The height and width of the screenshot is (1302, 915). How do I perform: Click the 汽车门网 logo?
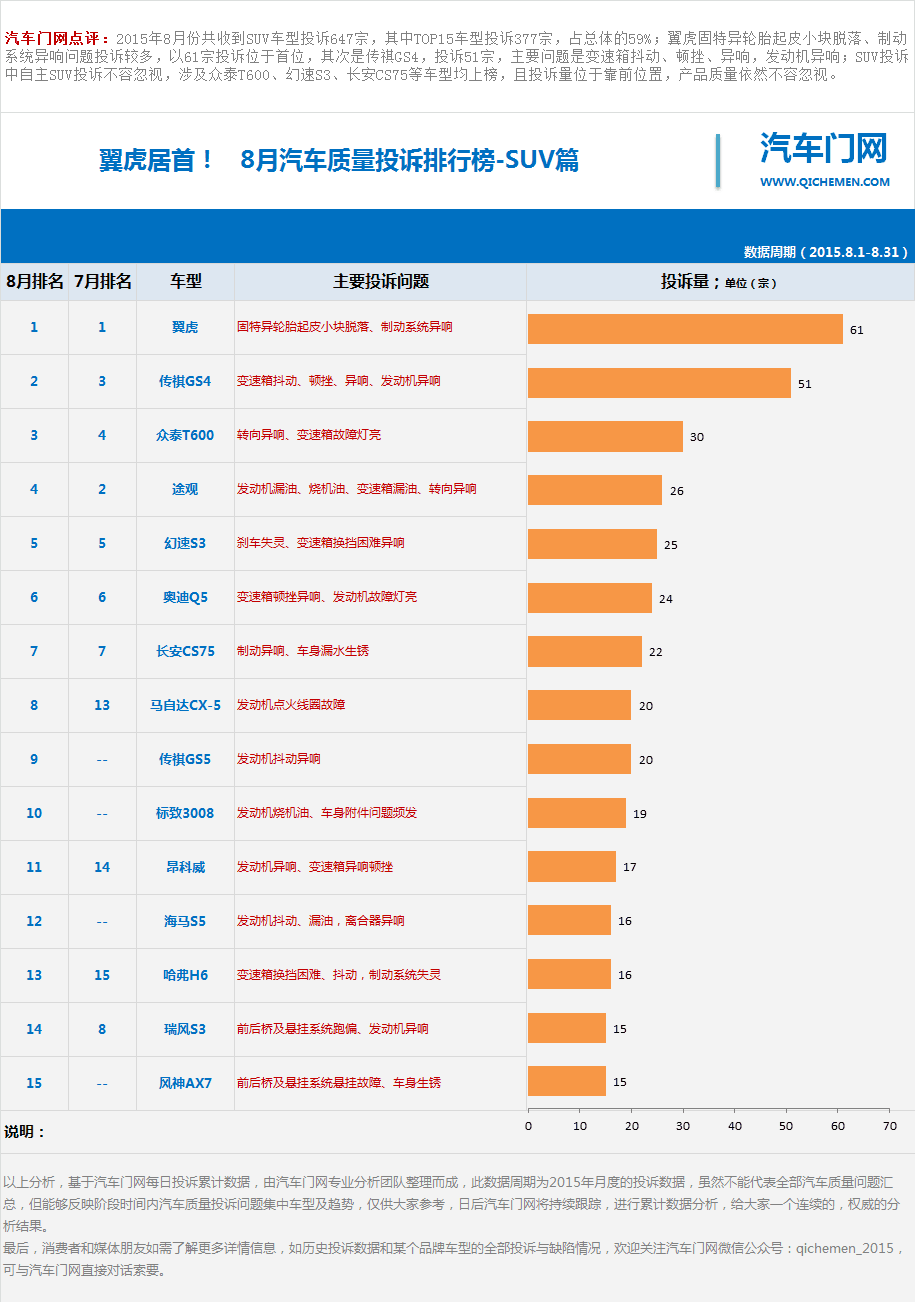pyautogui.click(x=824, y=148)
